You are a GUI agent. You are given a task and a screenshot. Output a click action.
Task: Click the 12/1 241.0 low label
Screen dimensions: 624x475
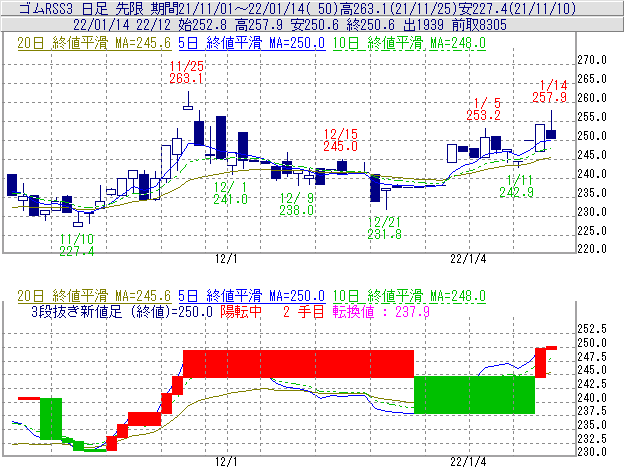[230, 193]
